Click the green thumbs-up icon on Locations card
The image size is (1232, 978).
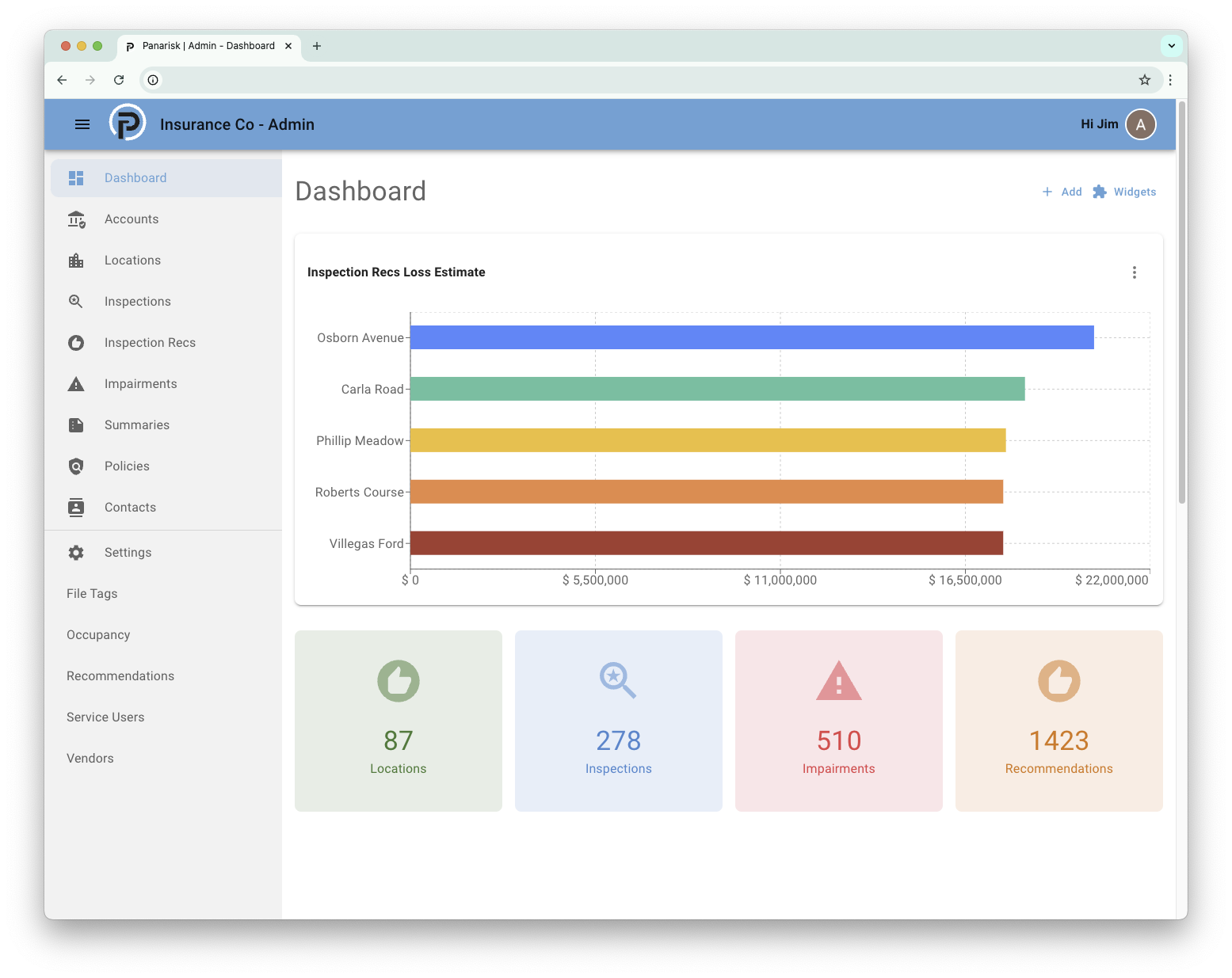coord(399,681)
